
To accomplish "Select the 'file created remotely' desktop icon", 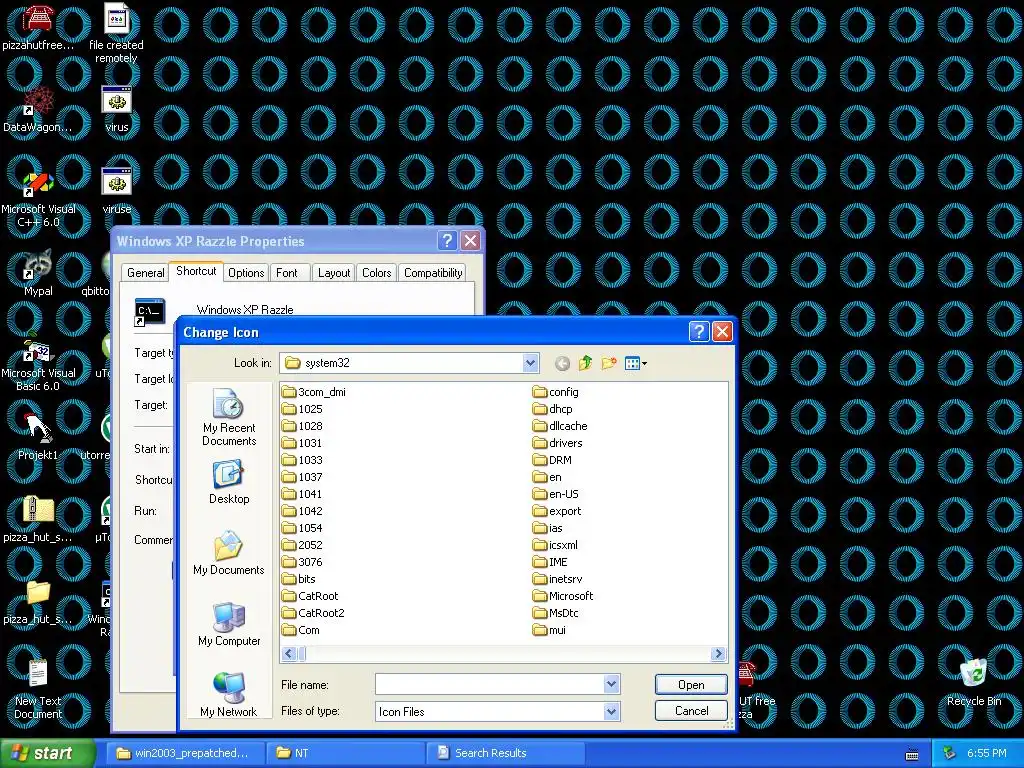I will [116, 33].
